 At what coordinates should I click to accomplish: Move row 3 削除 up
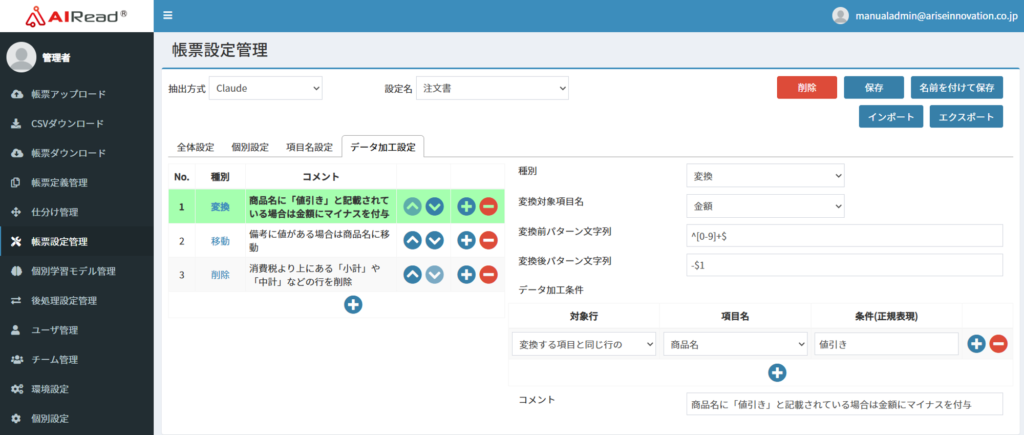click(412, 274)
